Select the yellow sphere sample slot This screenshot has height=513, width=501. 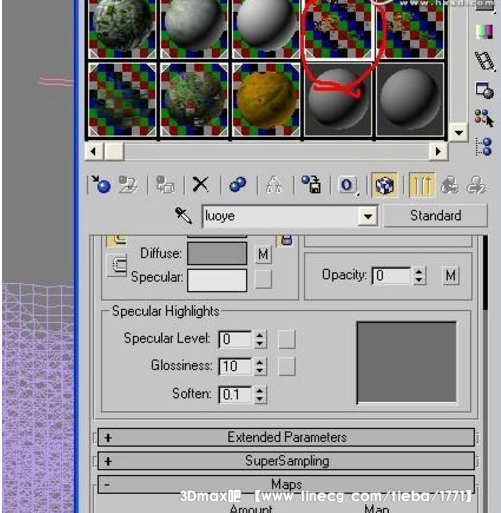tap(266, 100)
